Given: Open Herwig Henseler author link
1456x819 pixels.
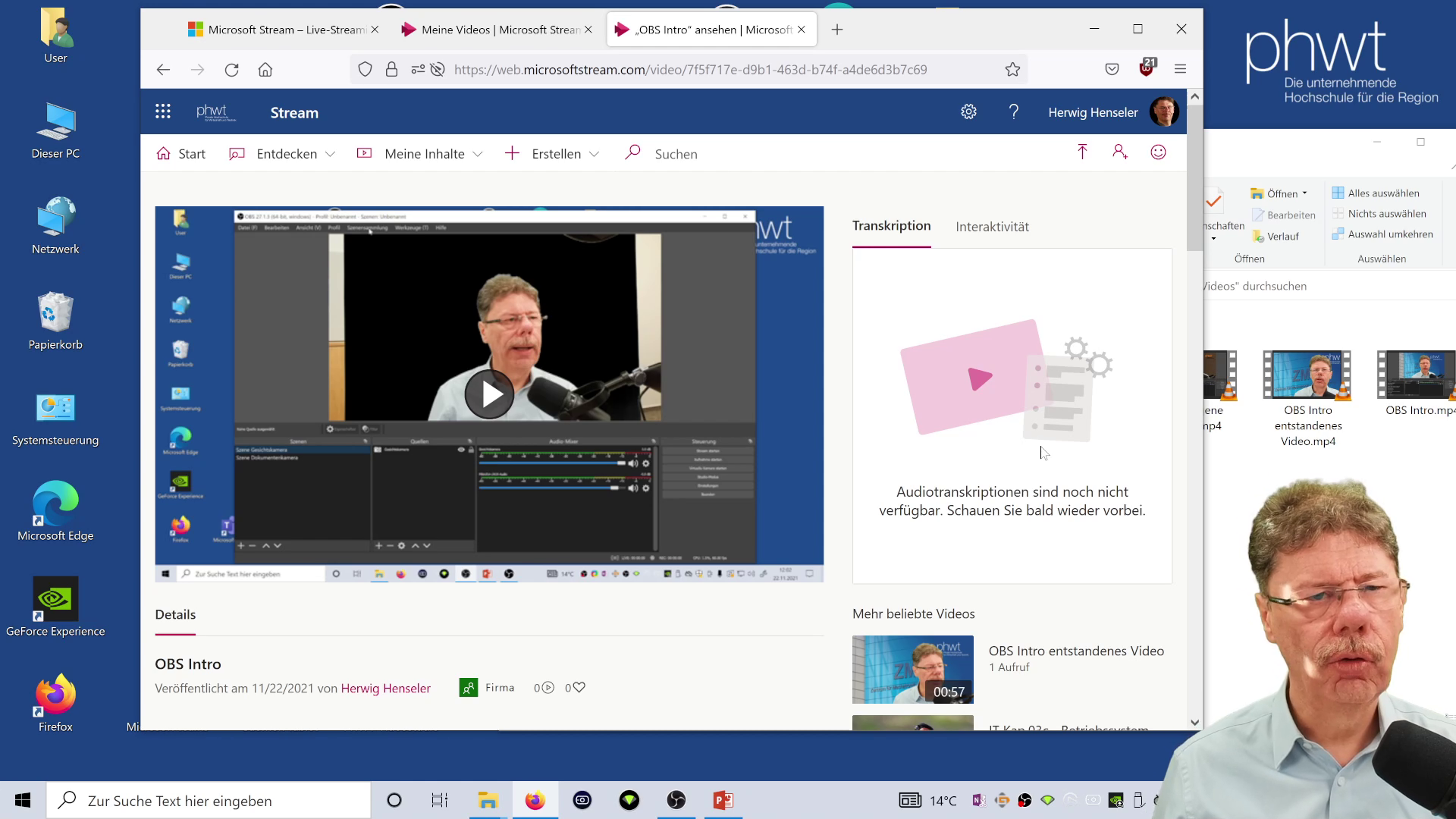Looking at the screenshot, I should coord(385,689).
